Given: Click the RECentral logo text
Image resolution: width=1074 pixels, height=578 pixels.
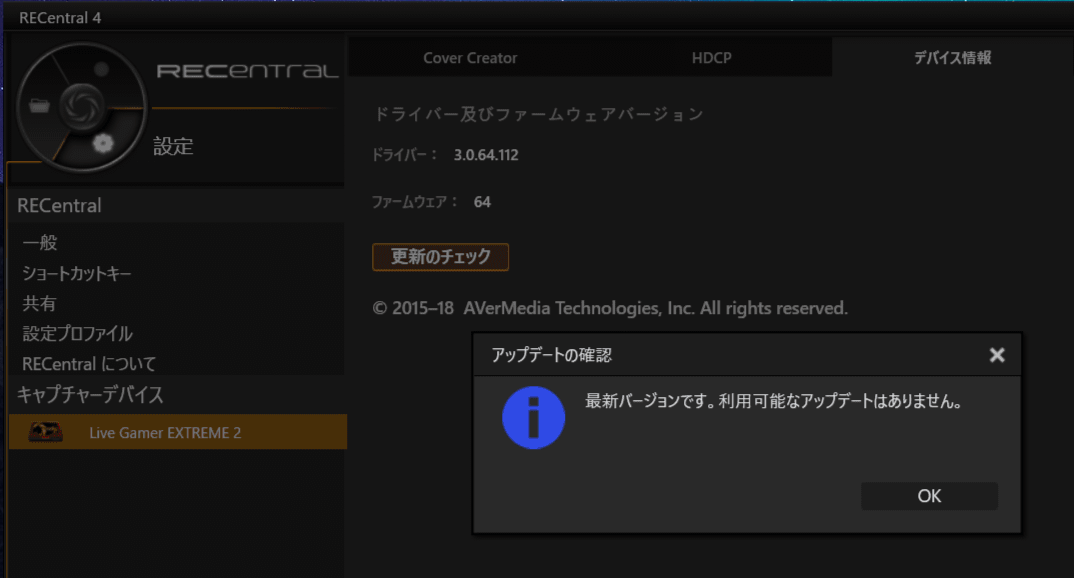Looking at the screenshot, I should 247,71.
